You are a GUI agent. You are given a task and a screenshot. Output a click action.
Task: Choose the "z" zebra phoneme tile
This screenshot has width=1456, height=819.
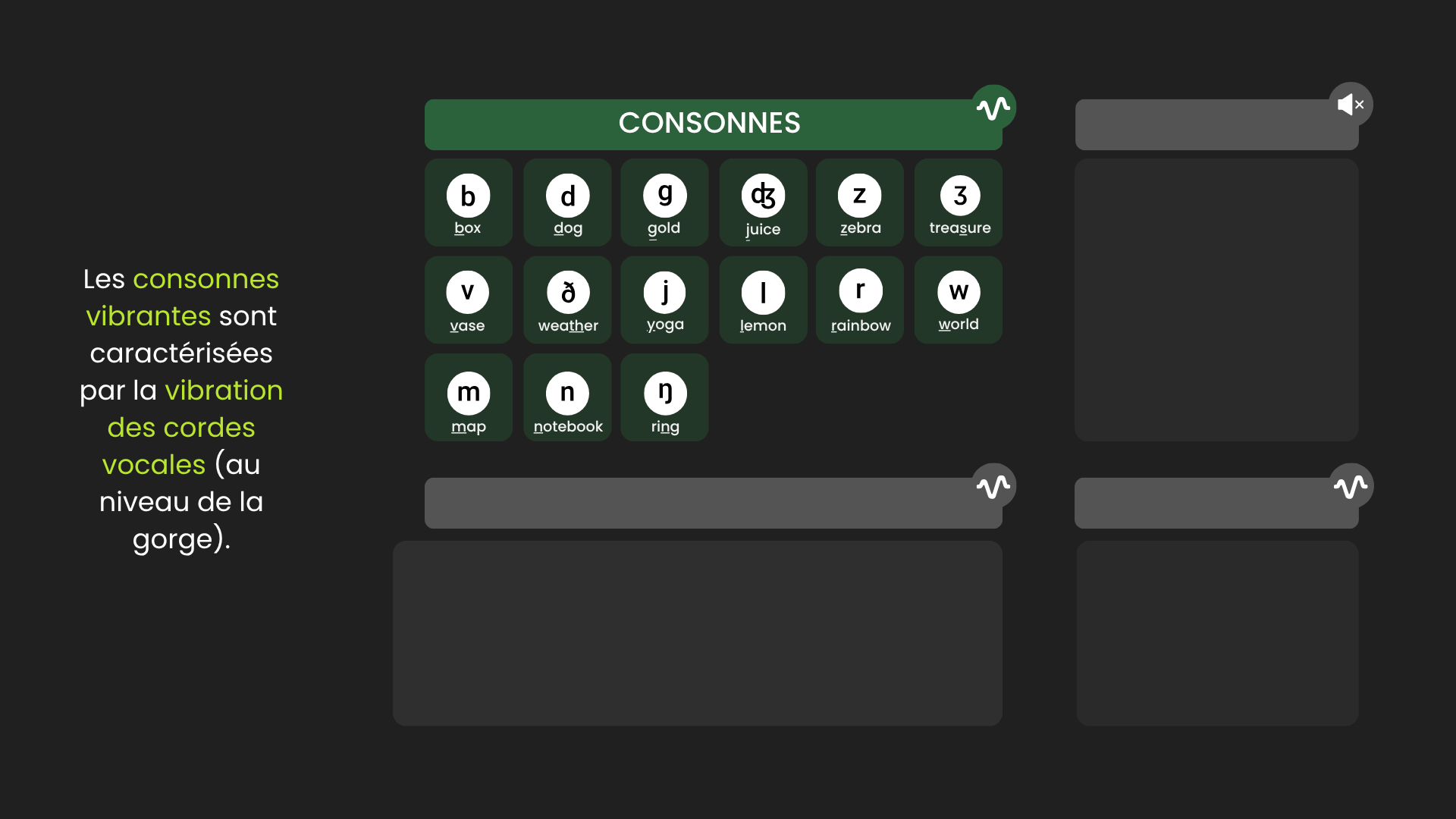860,202
